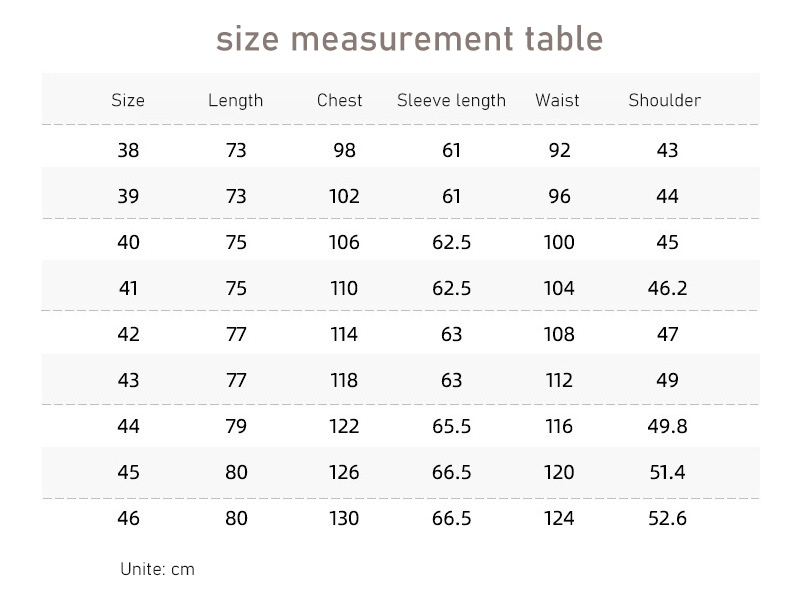Select size 38 in the Size column

128,150
